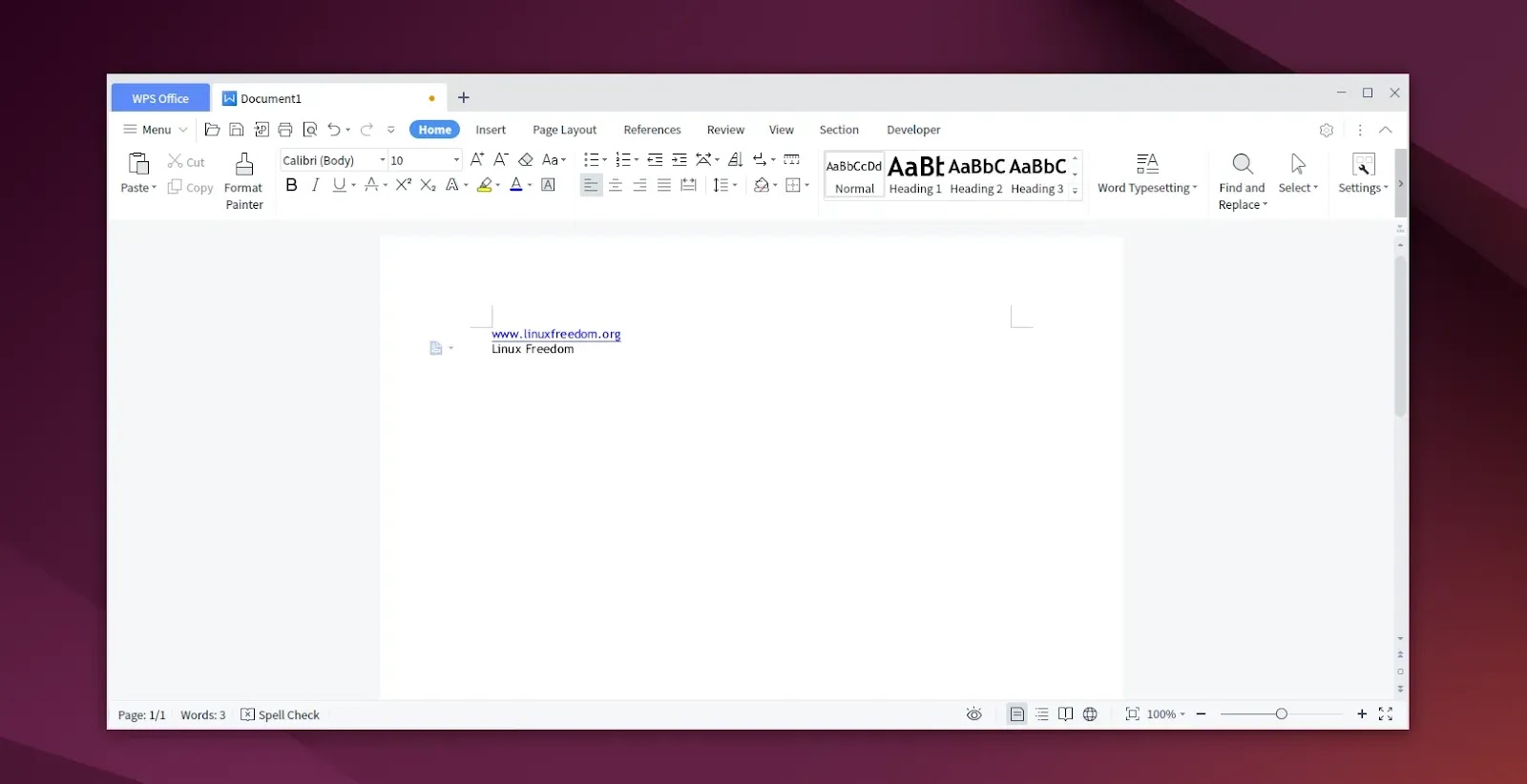Click the zoom slider handle
Screen dimensions: 1527x784
pos(1282,713)
